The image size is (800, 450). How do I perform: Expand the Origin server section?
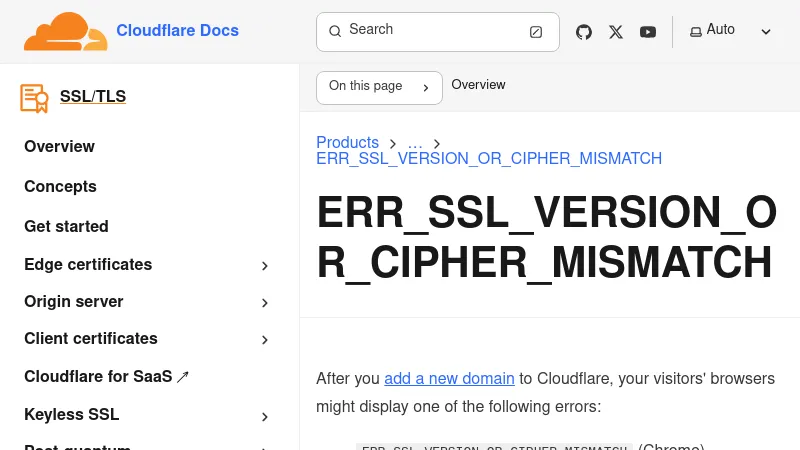(x=265, y=303)
